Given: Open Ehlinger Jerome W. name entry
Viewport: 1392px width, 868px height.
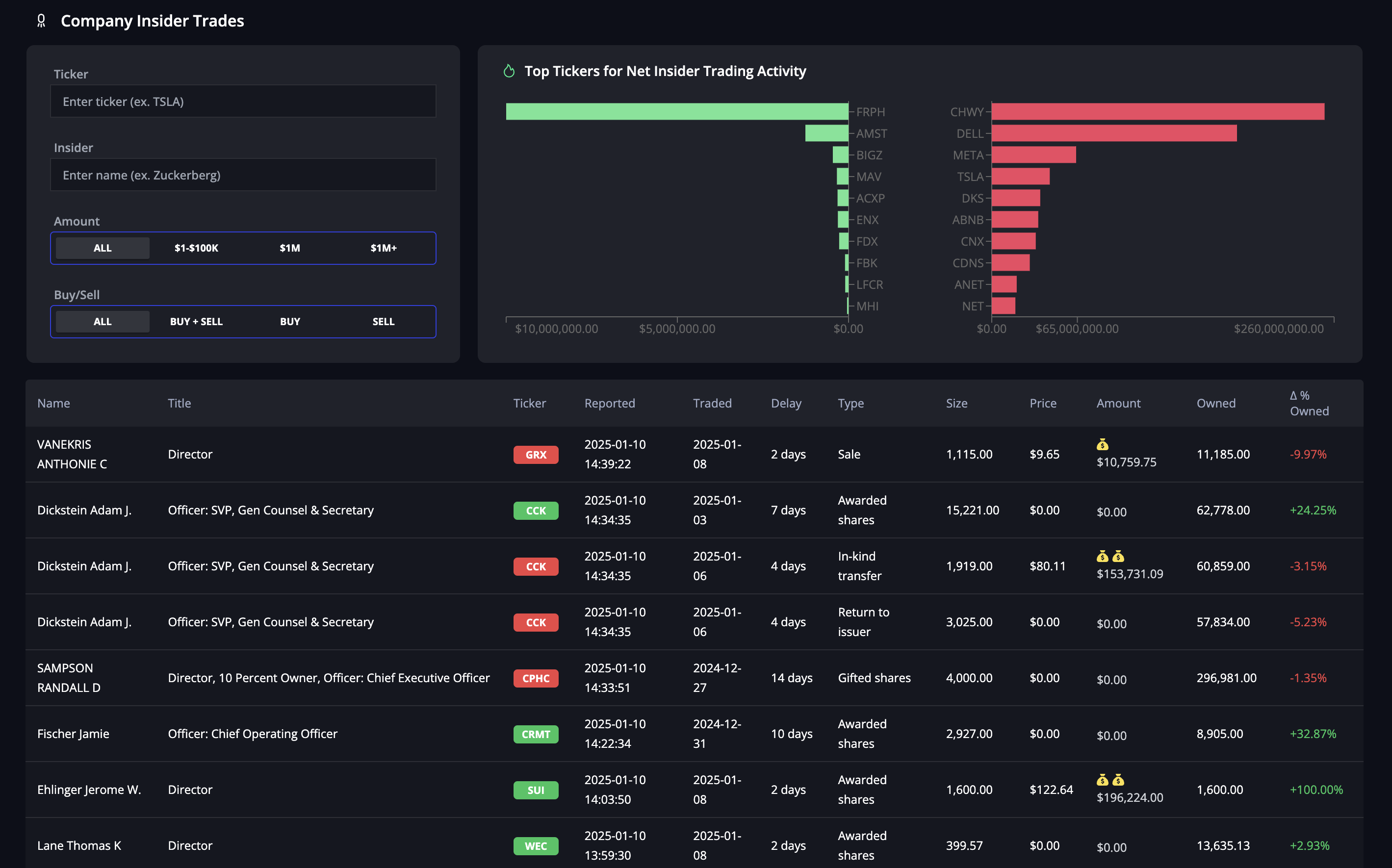Looking at the screenshot, I should (89, 790).
